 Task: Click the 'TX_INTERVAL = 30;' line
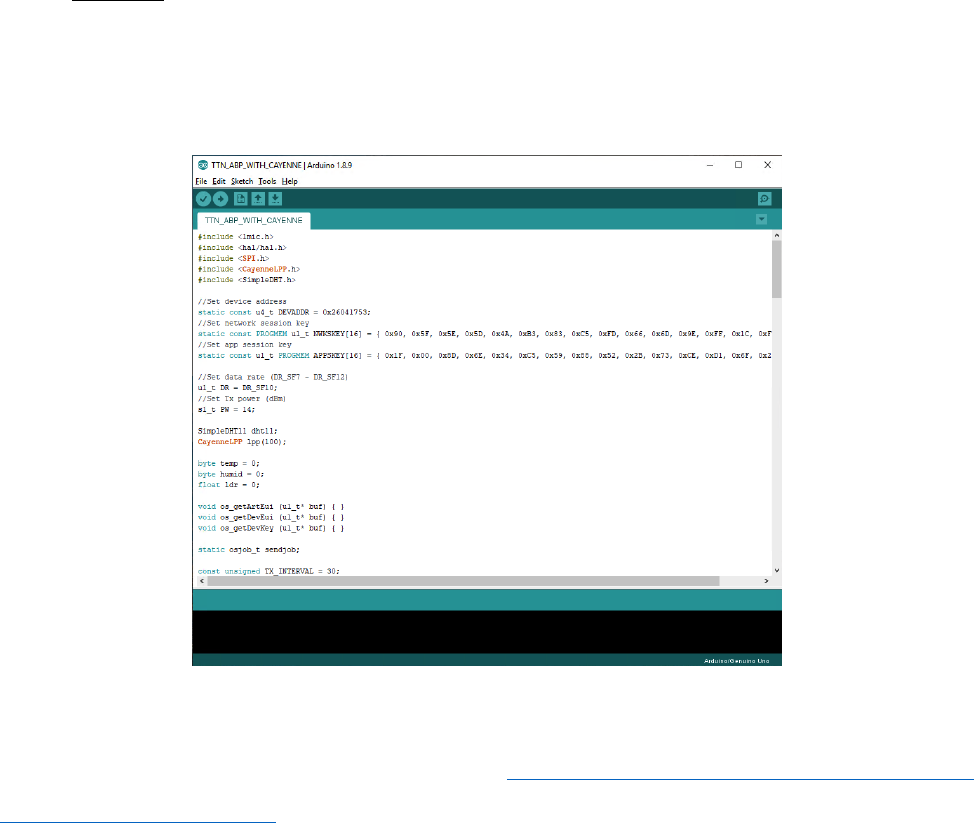coord(269,571)
